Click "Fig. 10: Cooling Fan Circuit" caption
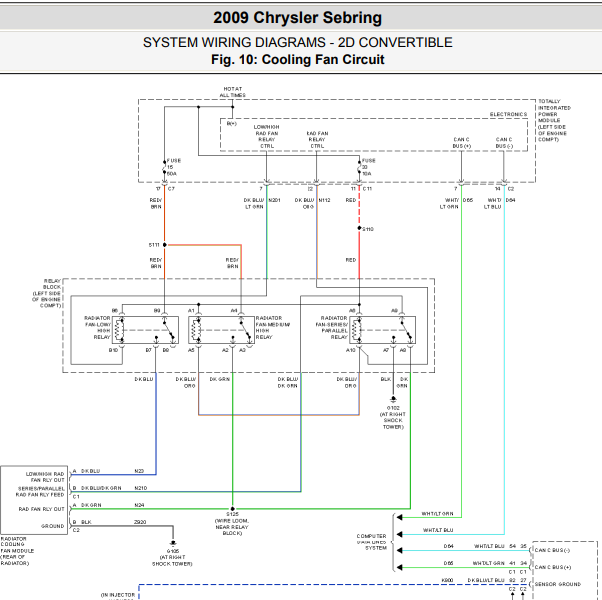Screen dimensions: 602x600 (298, 60)
